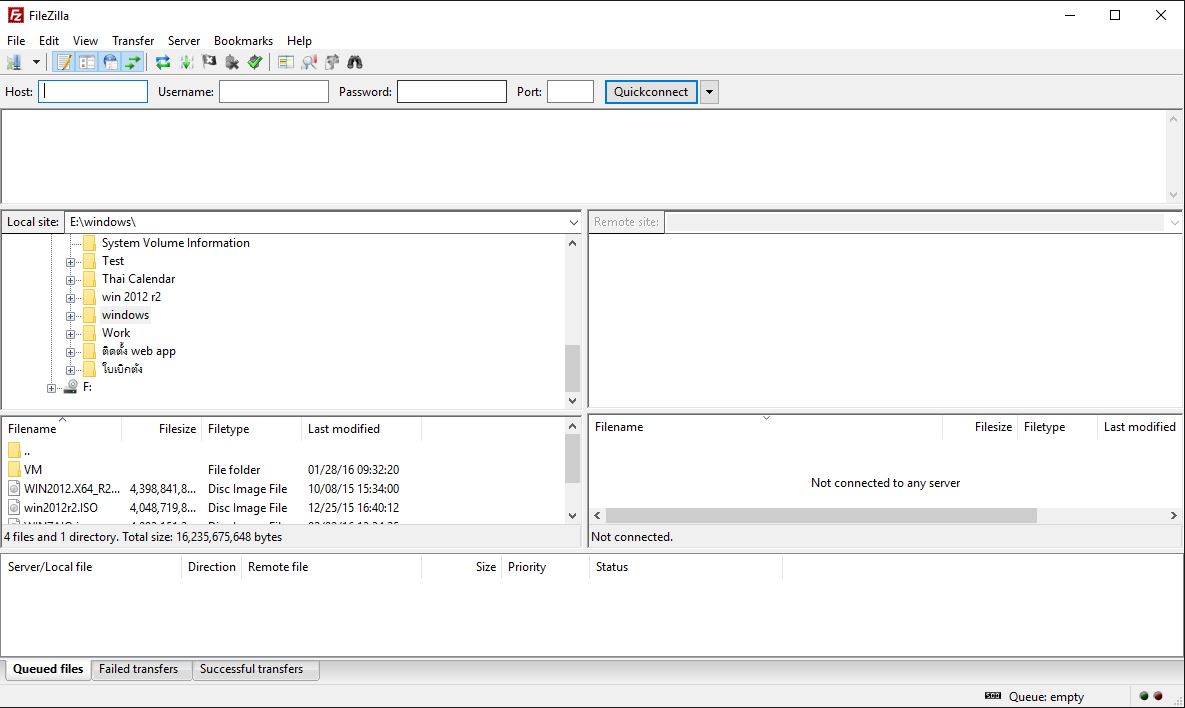The image size is (1185, 708).
Task: Toggle processing of the transfer queue
Action: pos(186,62)
